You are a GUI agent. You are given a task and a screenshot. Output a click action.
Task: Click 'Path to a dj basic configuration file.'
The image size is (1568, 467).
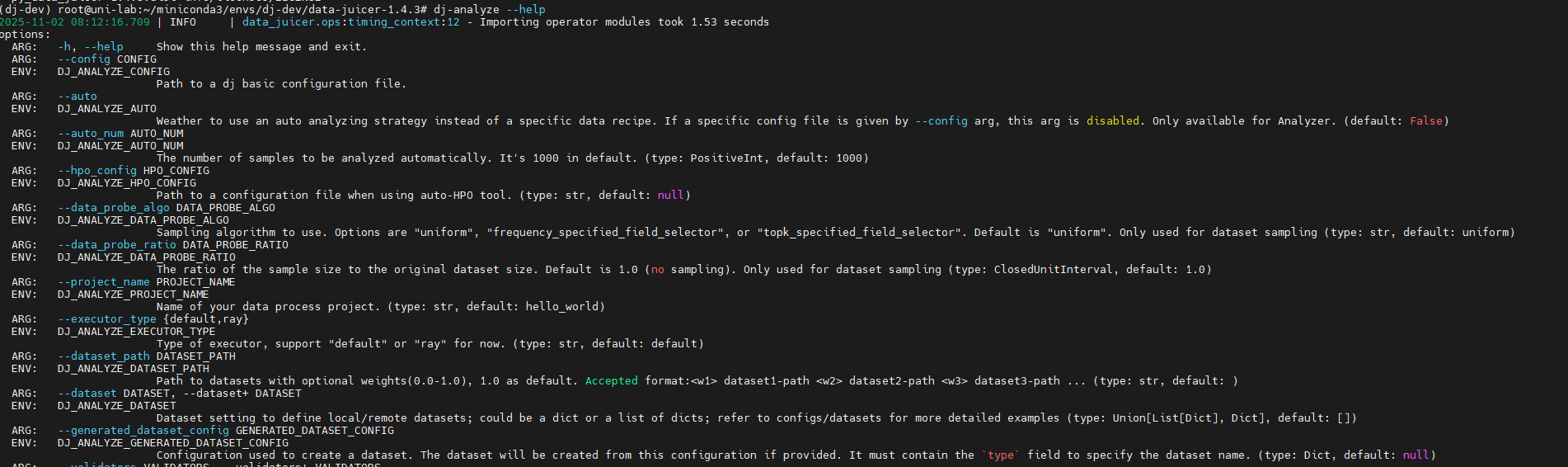click(281, 83)
